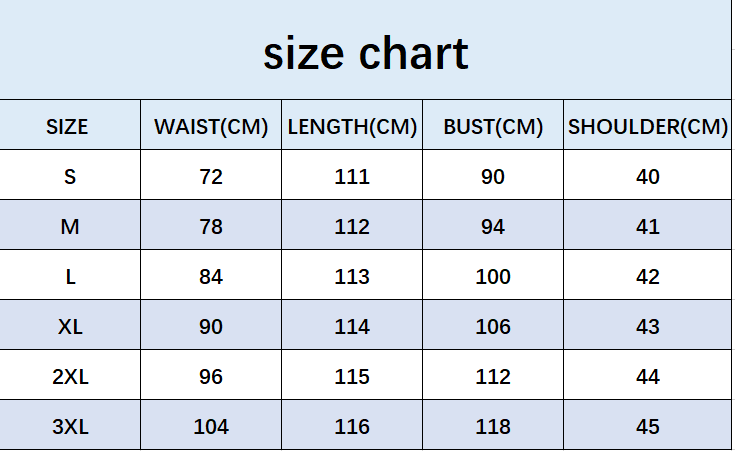Click the S size row label
The image size is (735, 451).
(x=70, y=177)
